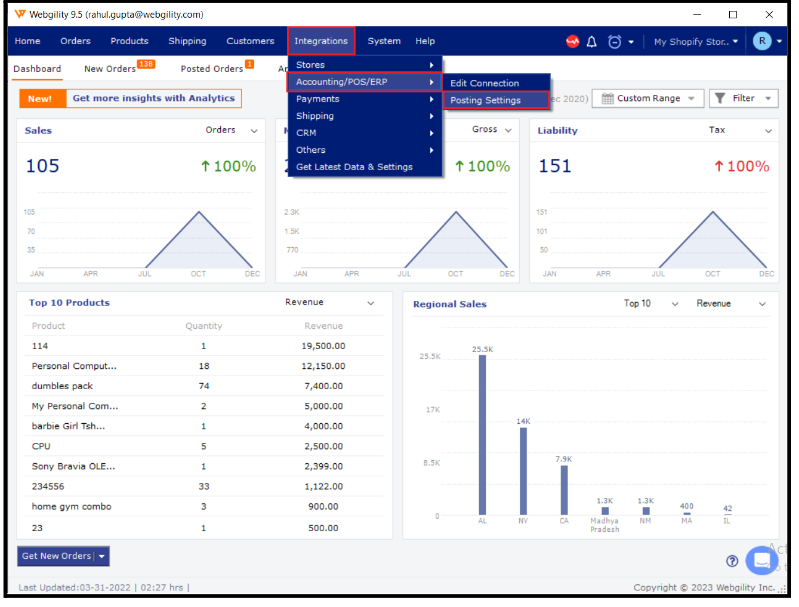Select the Sony Bravia OLE... product row
This screenshot has height=607, width=799.
pos(204,467)
